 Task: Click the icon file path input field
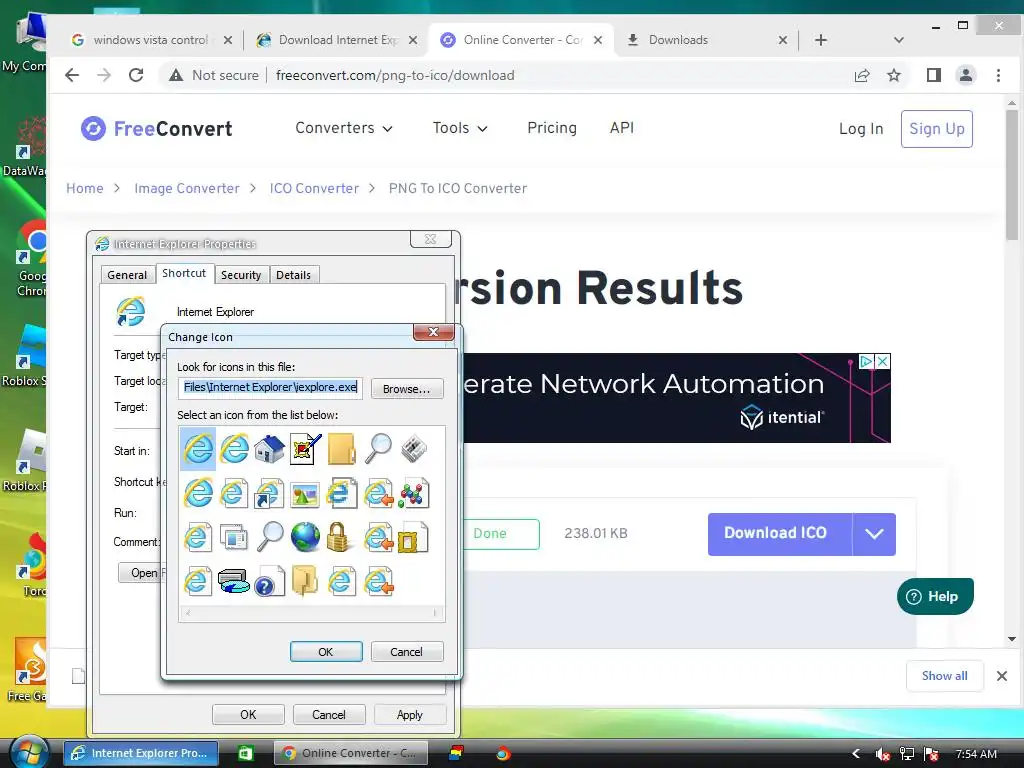(270, 387)
